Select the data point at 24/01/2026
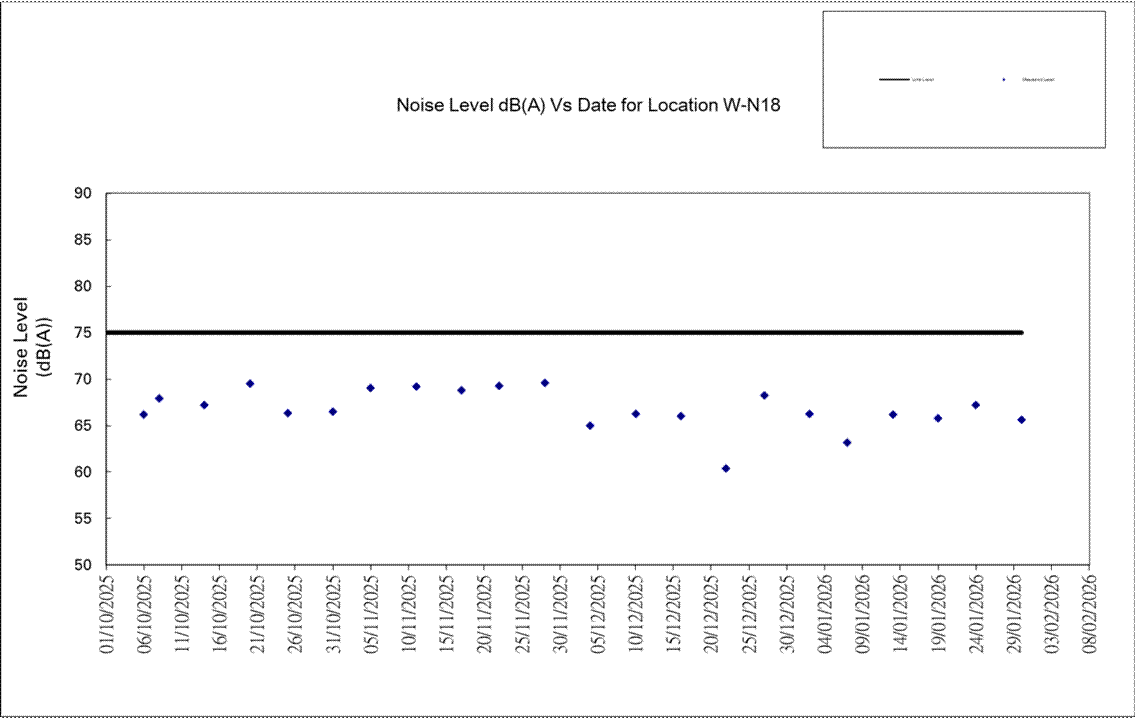 [976, 405]
